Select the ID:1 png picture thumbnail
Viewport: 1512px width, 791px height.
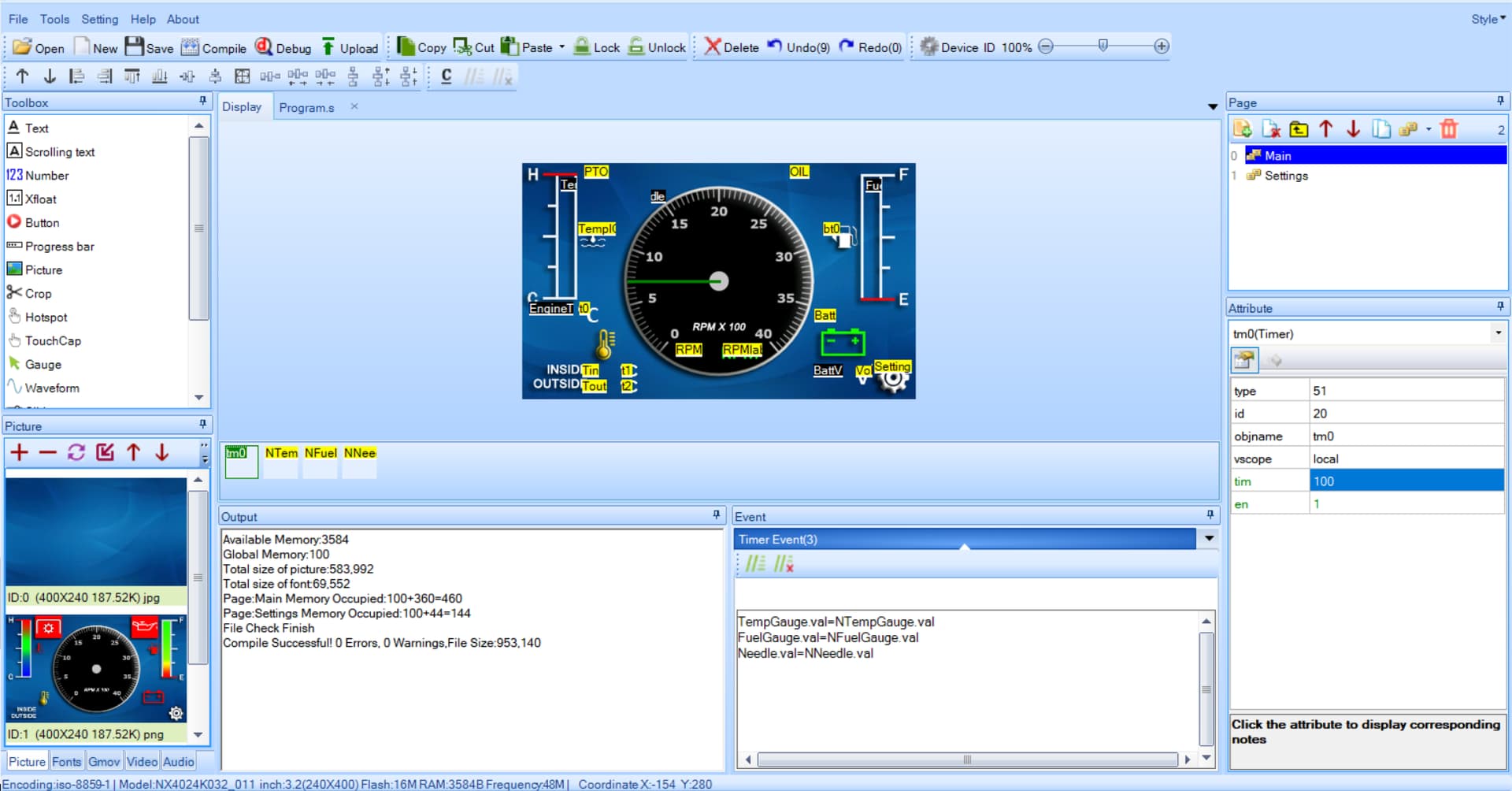[95, 671]
